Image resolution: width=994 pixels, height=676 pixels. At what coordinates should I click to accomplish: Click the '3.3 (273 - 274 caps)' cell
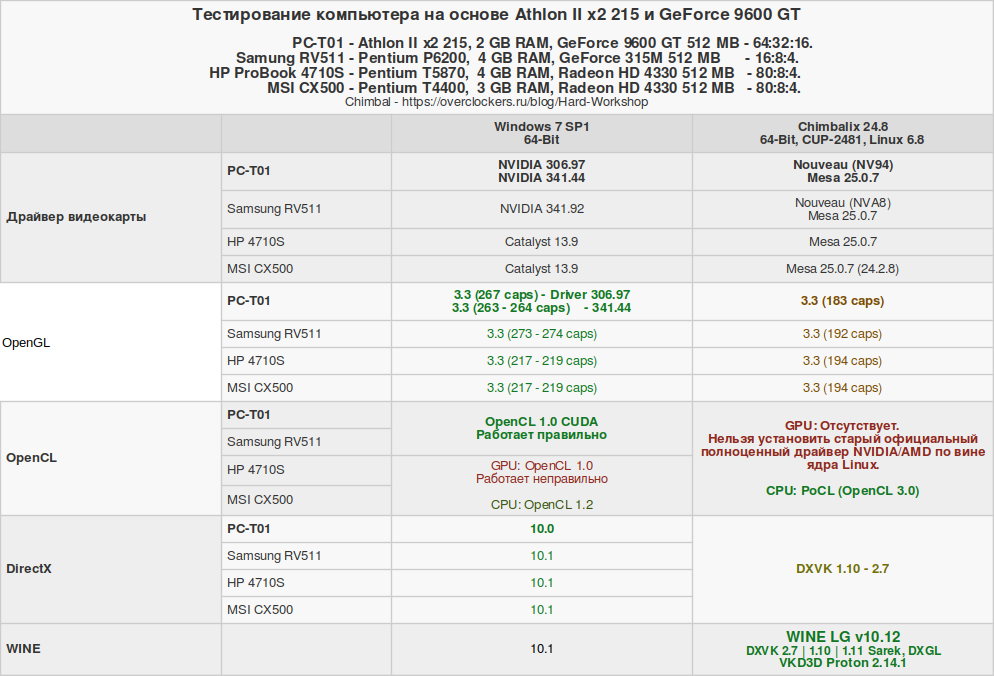[541, 334]
